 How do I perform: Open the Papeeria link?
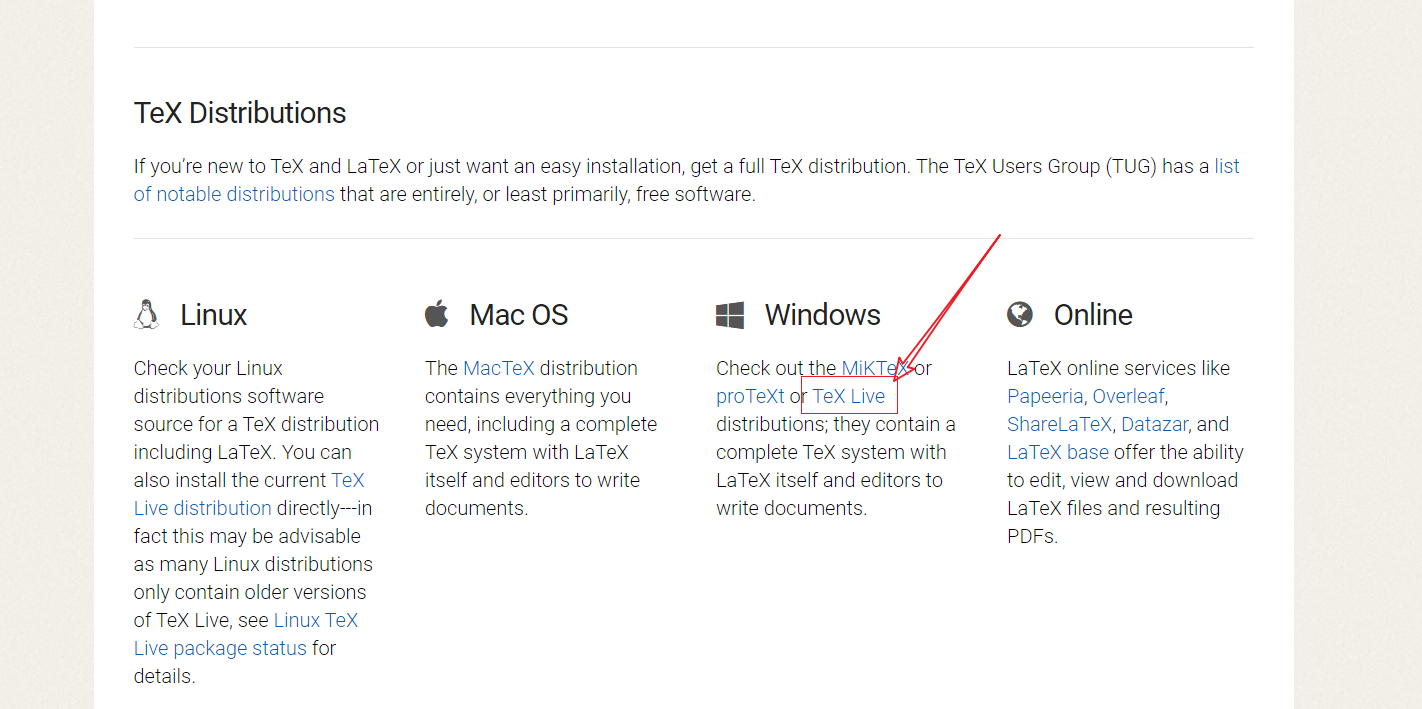(1045, 396)
